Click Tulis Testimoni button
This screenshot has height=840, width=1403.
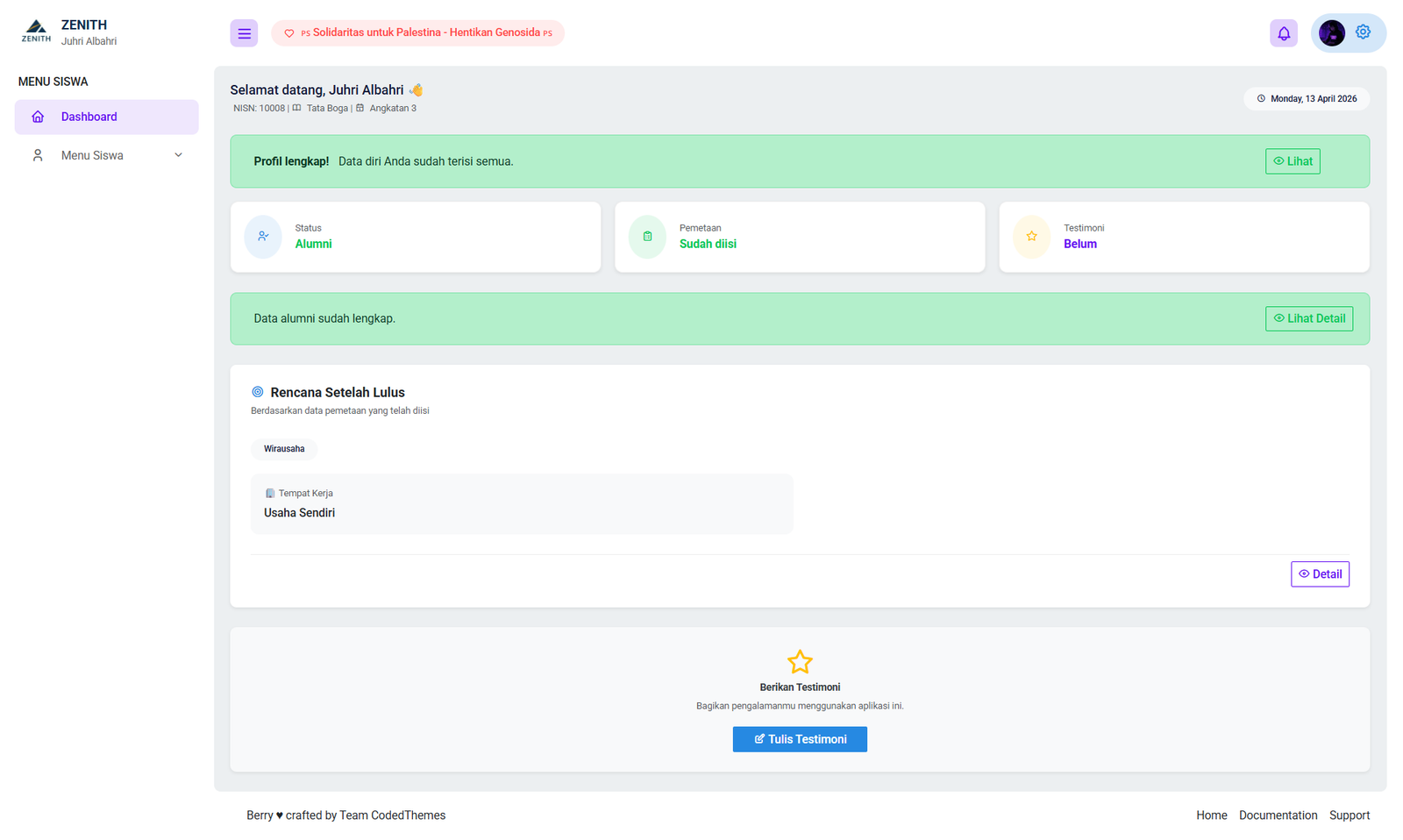pos(800,739)
